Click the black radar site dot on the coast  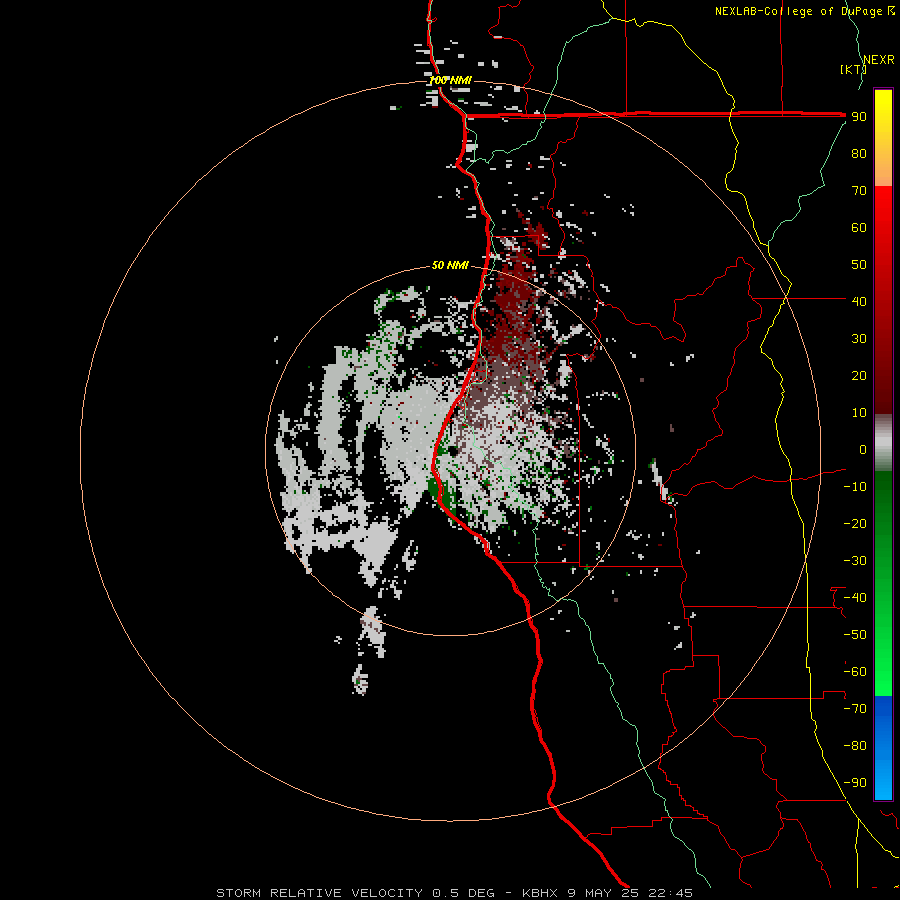(x=453, y=451)
